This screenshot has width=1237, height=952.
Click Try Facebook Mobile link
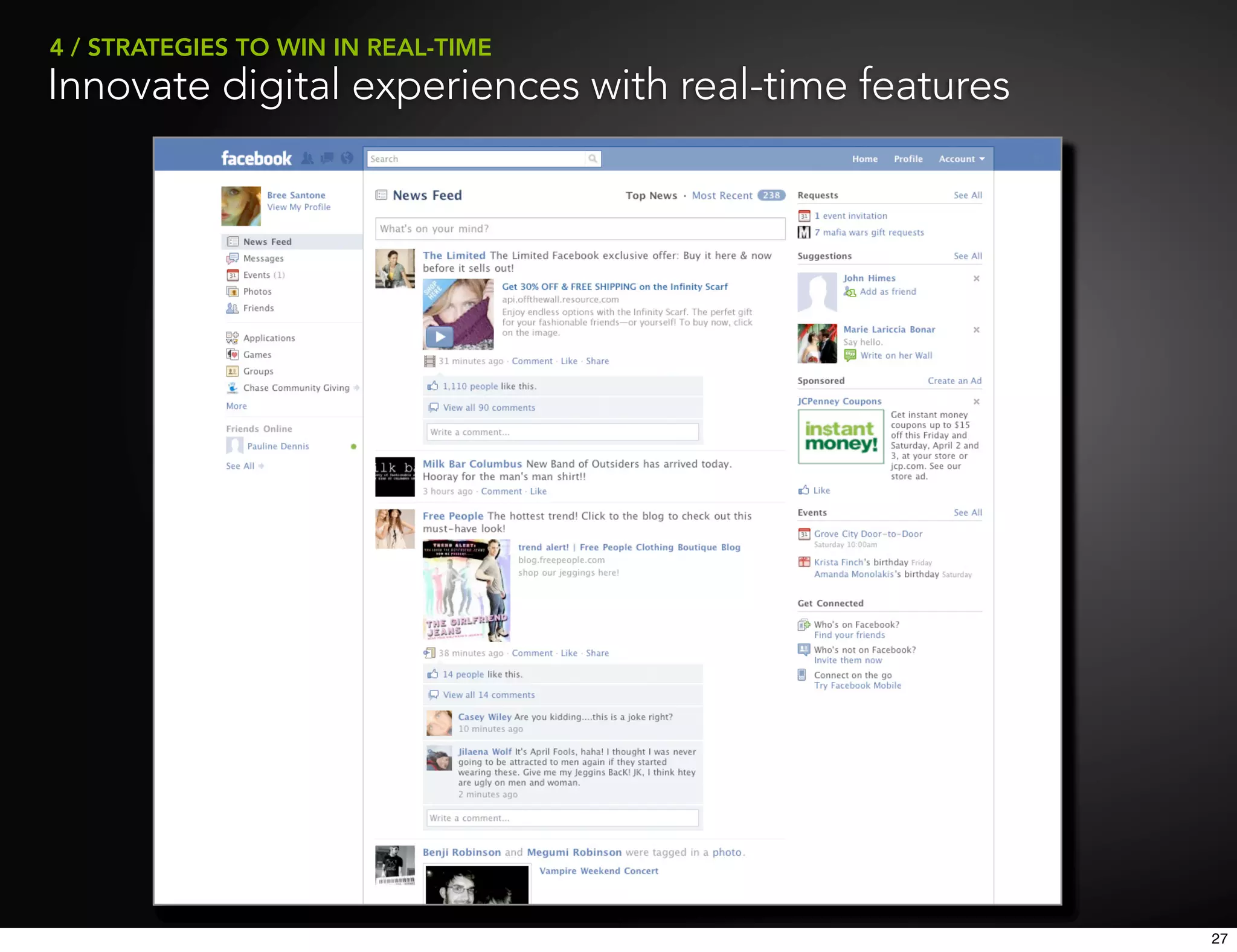[857, 686]
